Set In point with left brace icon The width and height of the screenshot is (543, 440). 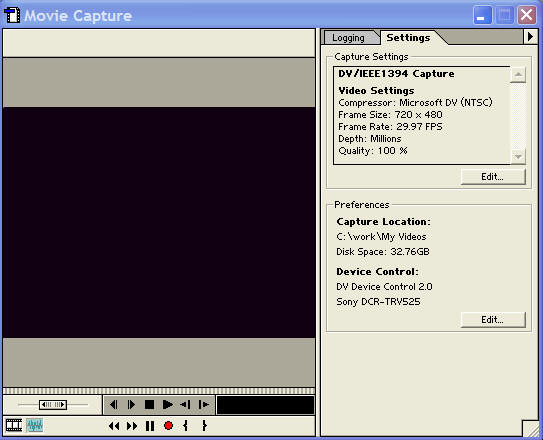(186, 425)
